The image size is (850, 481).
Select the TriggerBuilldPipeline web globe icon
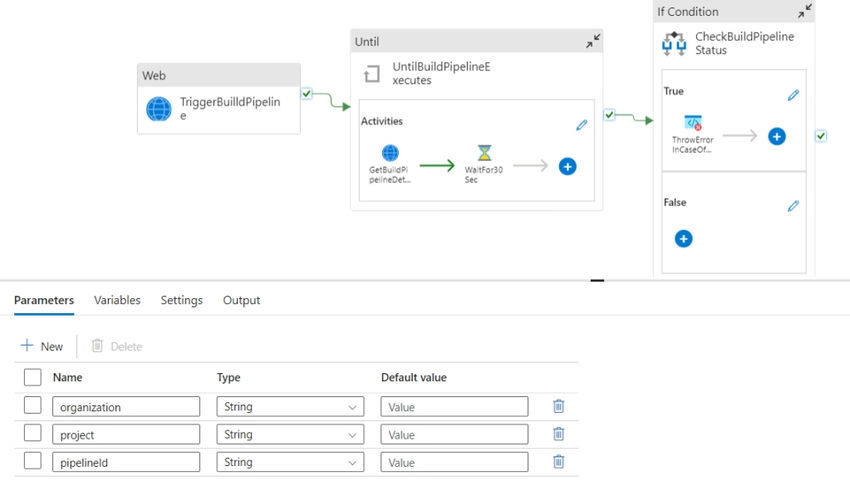159,108
